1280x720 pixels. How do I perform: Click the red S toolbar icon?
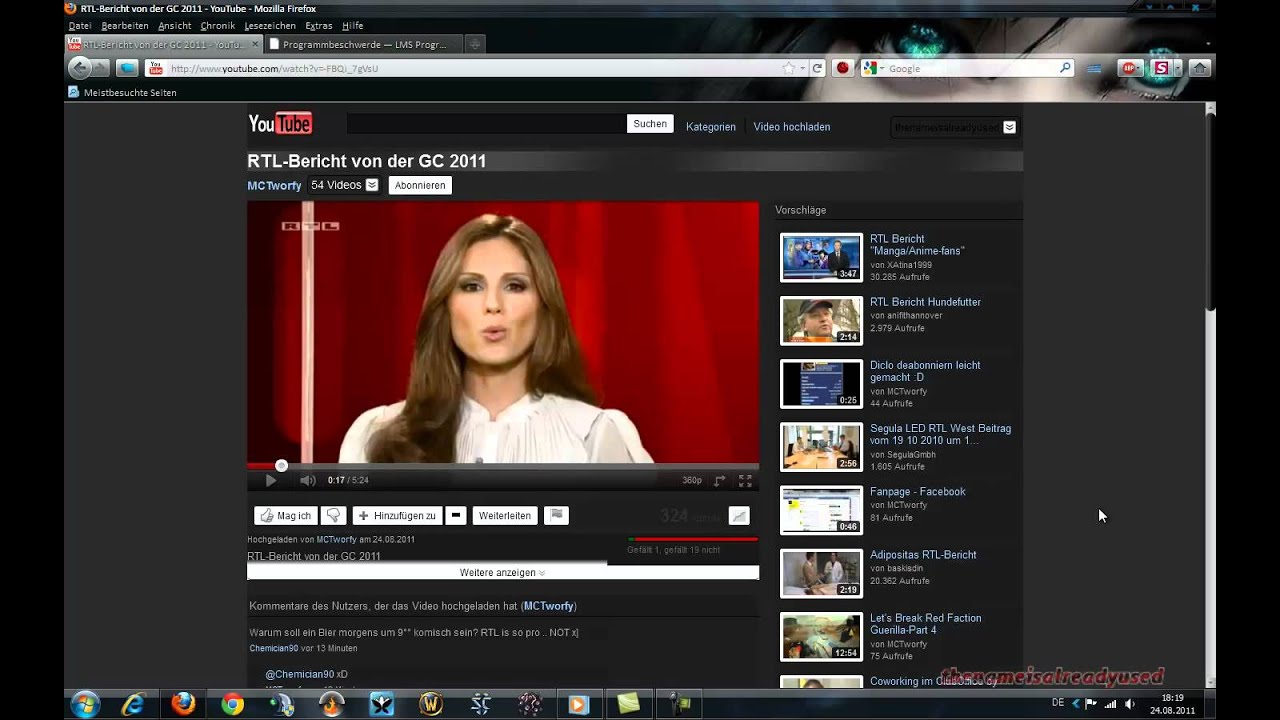coord(1161,68)
